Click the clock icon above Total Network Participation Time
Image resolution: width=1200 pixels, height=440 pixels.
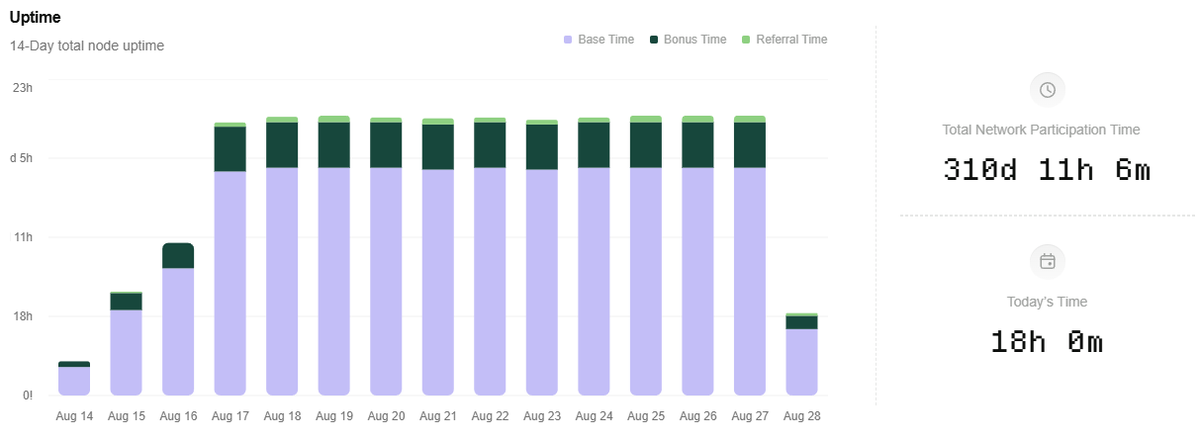pos(1047,90)
